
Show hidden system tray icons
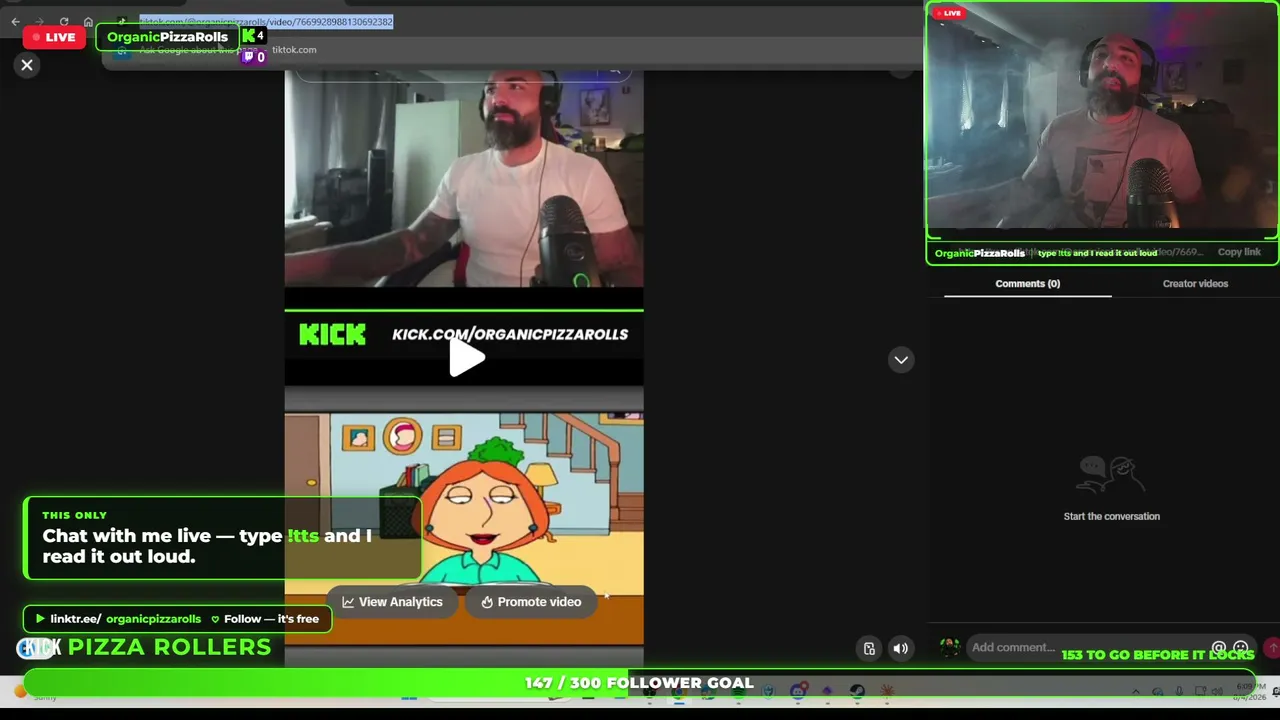[x=1135, y=692]
